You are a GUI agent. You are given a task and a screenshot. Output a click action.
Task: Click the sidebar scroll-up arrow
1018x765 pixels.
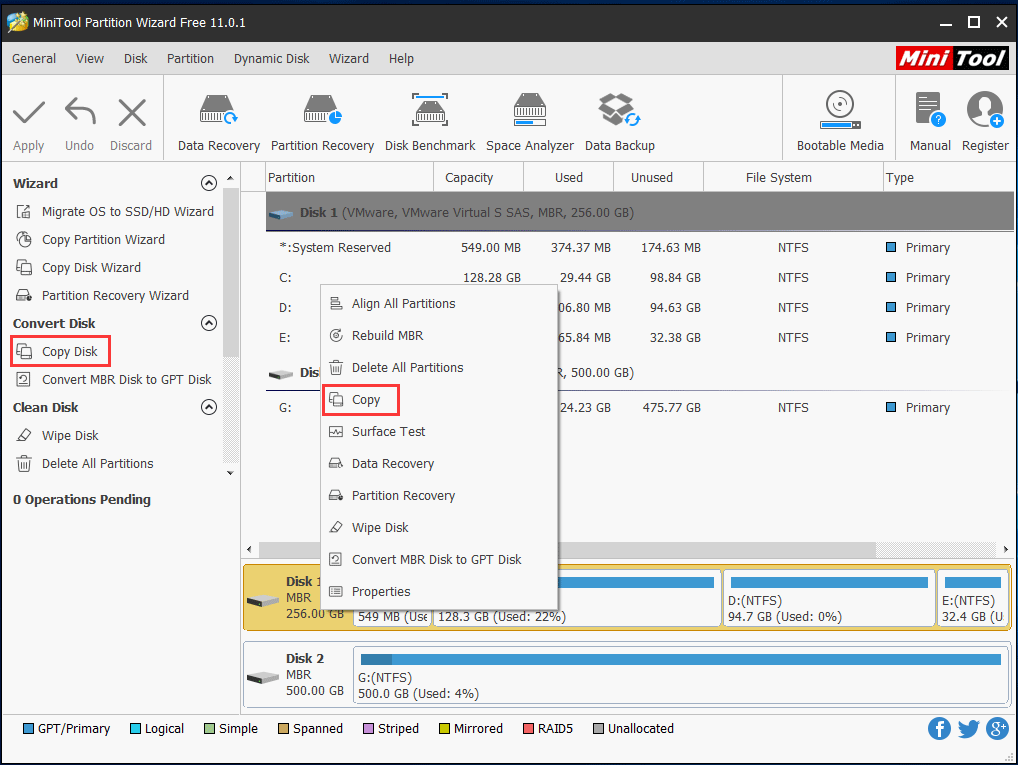tap(230, 179)
